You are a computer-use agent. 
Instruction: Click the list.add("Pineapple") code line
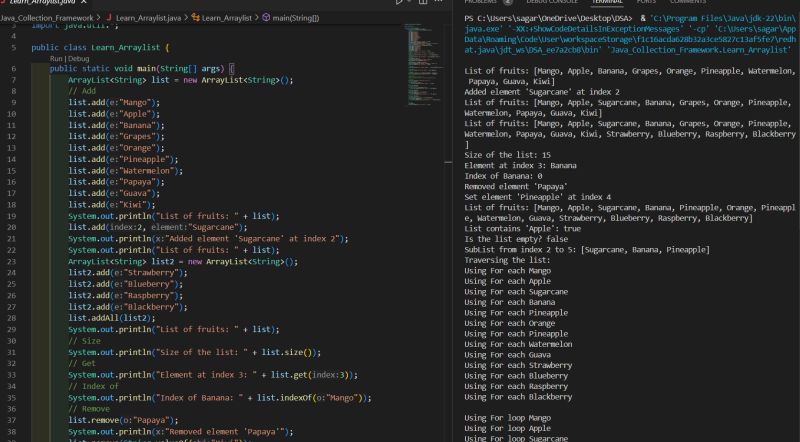[123, 159]
